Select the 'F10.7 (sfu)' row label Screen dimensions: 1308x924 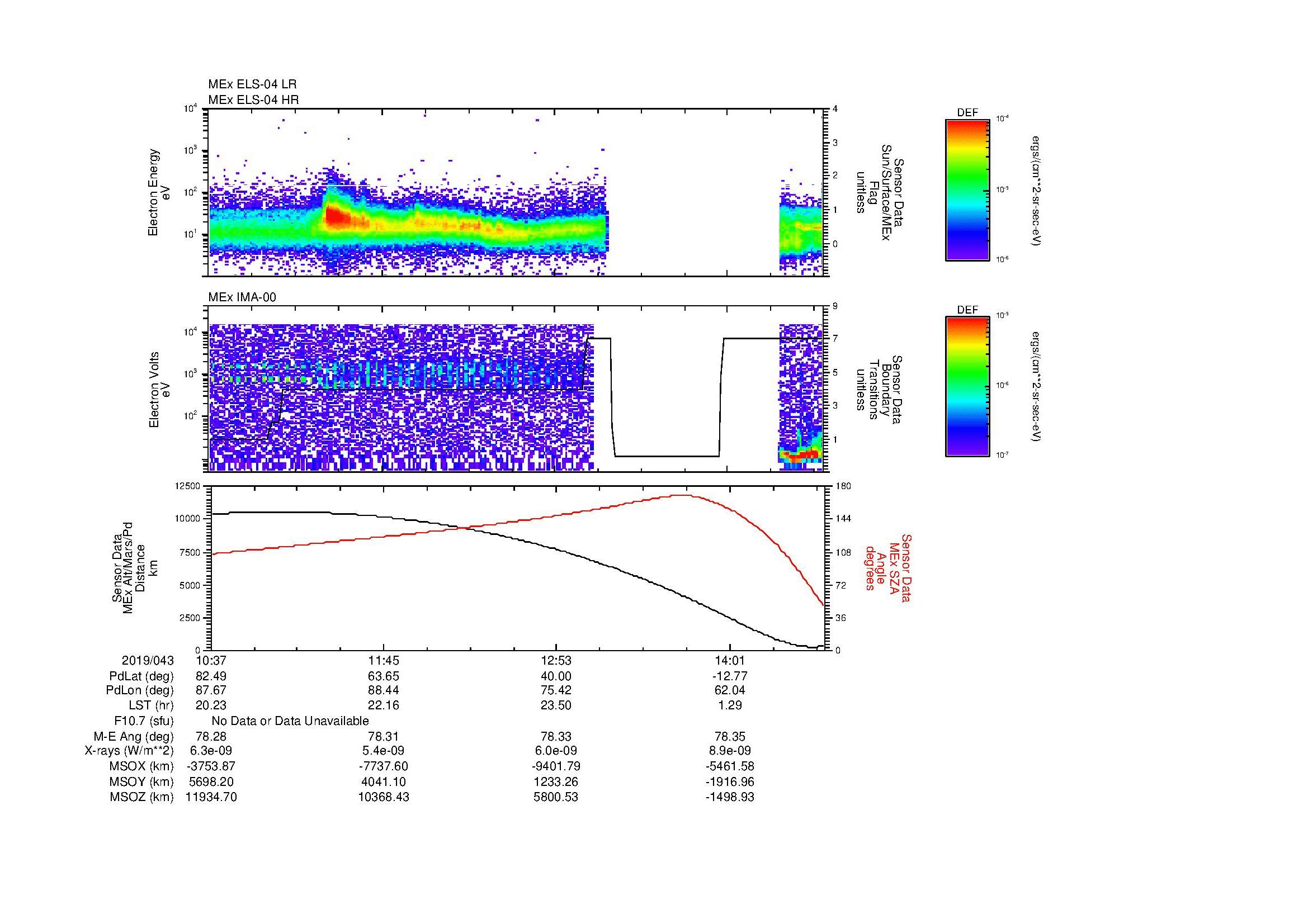(x=144, y=721)
